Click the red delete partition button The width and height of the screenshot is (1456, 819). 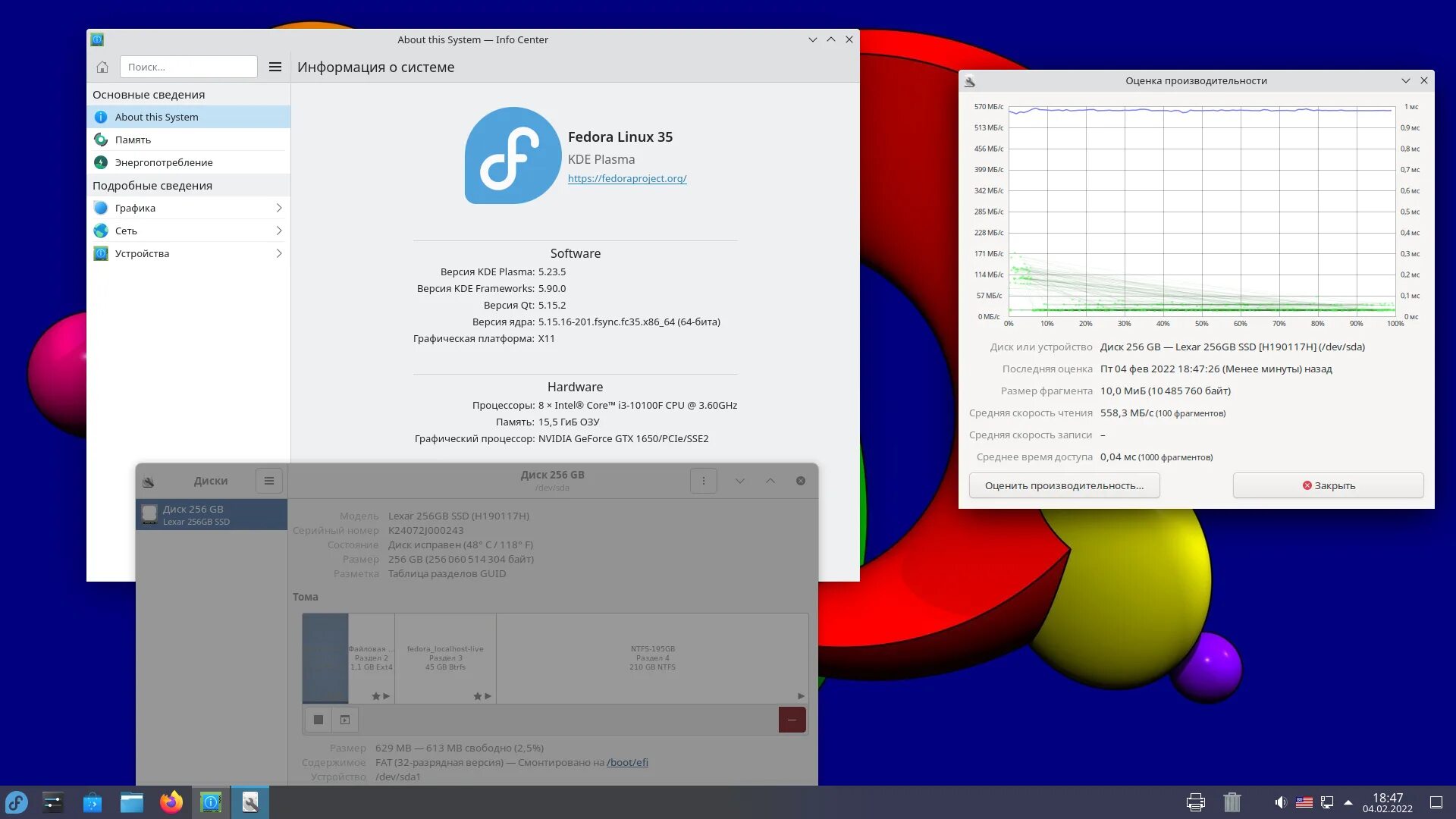792,720
